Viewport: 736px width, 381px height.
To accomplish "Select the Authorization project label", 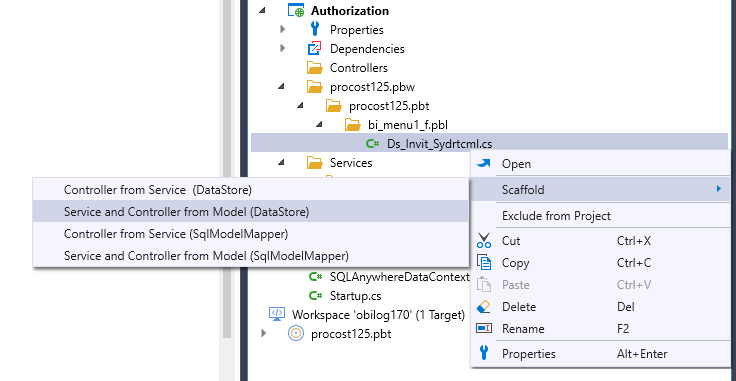I will [350, 10].
